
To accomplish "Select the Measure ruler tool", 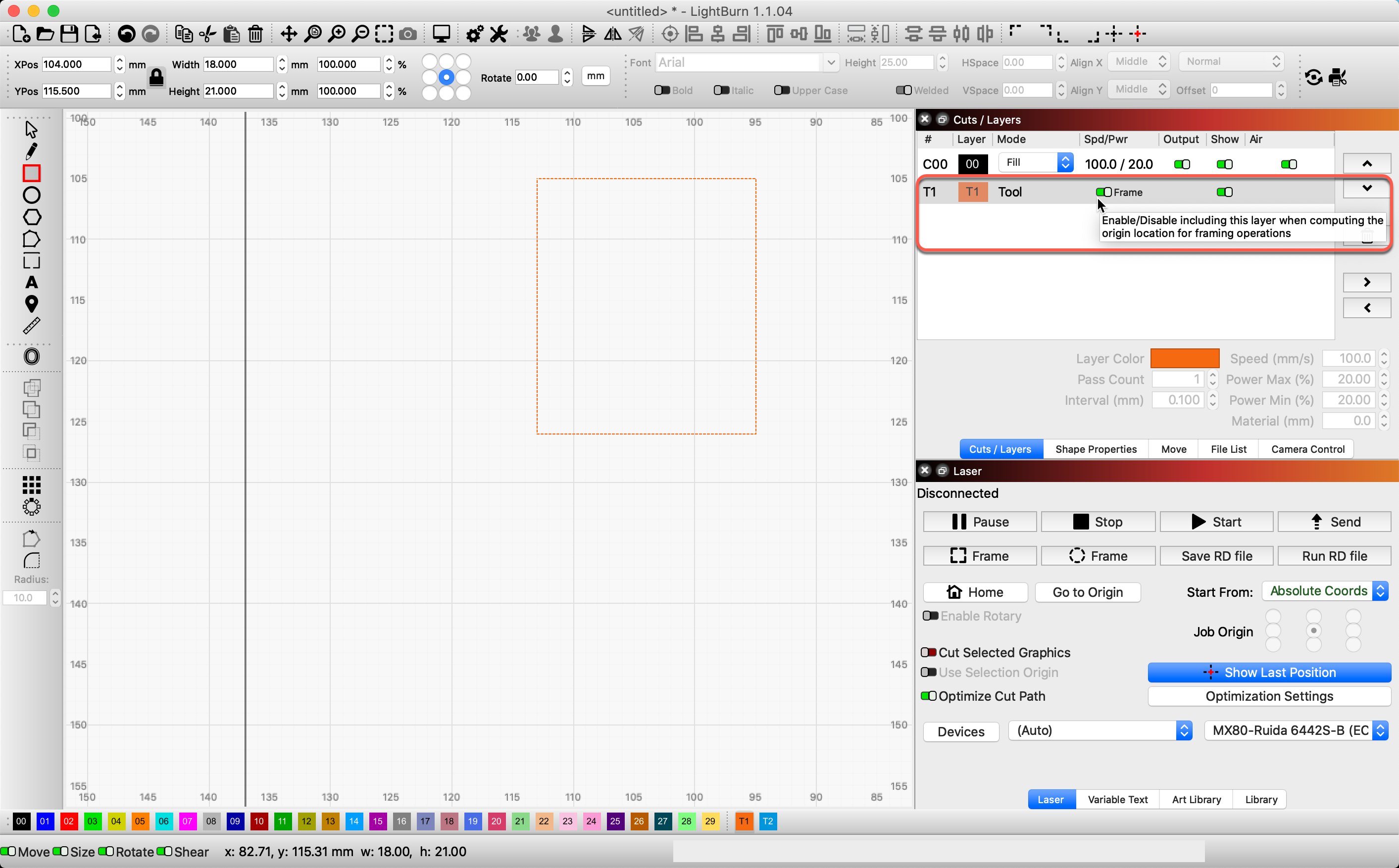I will tap(32, 326).
